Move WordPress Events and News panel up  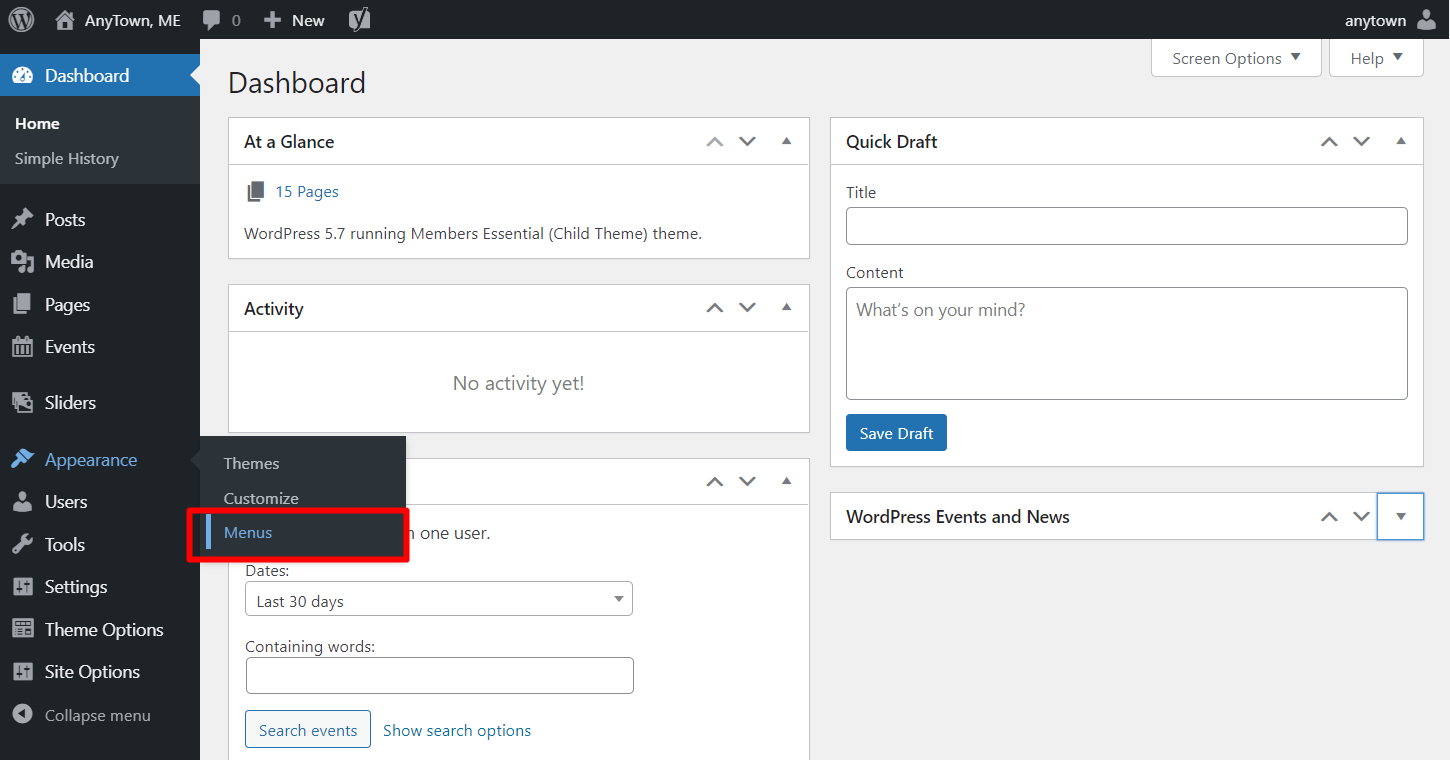pyautogui.click(x=1329, y=517)
